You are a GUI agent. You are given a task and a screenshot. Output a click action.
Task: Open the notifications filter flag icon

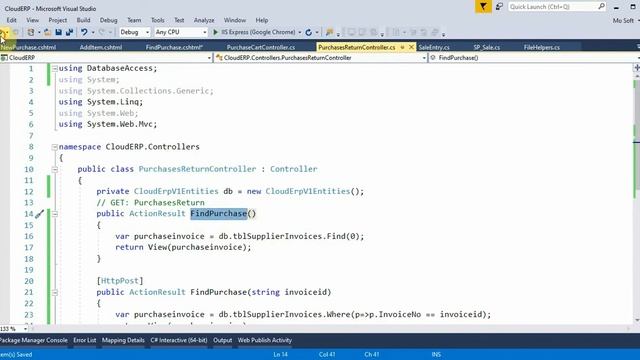[483, 7]
